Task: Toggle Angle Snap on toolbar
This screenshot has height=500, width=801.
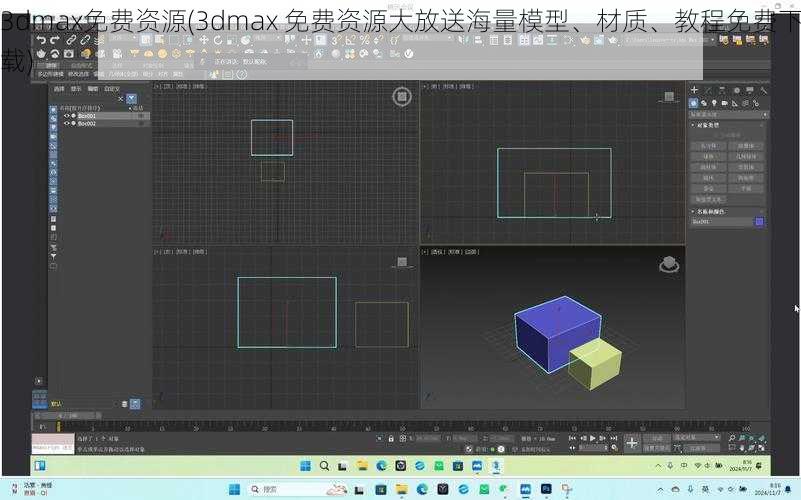Action: pyautogui.click(x=350, y=40)
